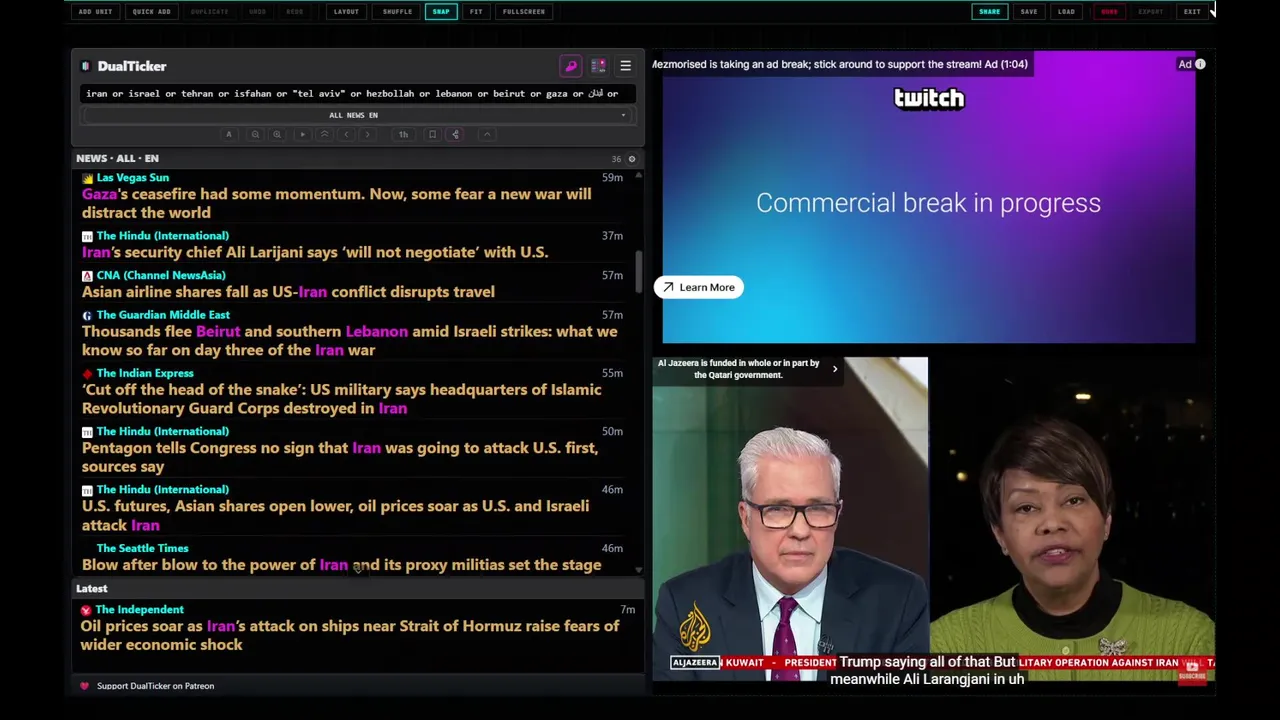Click FIT in top toolbar
1280x720 pixels.
click(476, 12)
